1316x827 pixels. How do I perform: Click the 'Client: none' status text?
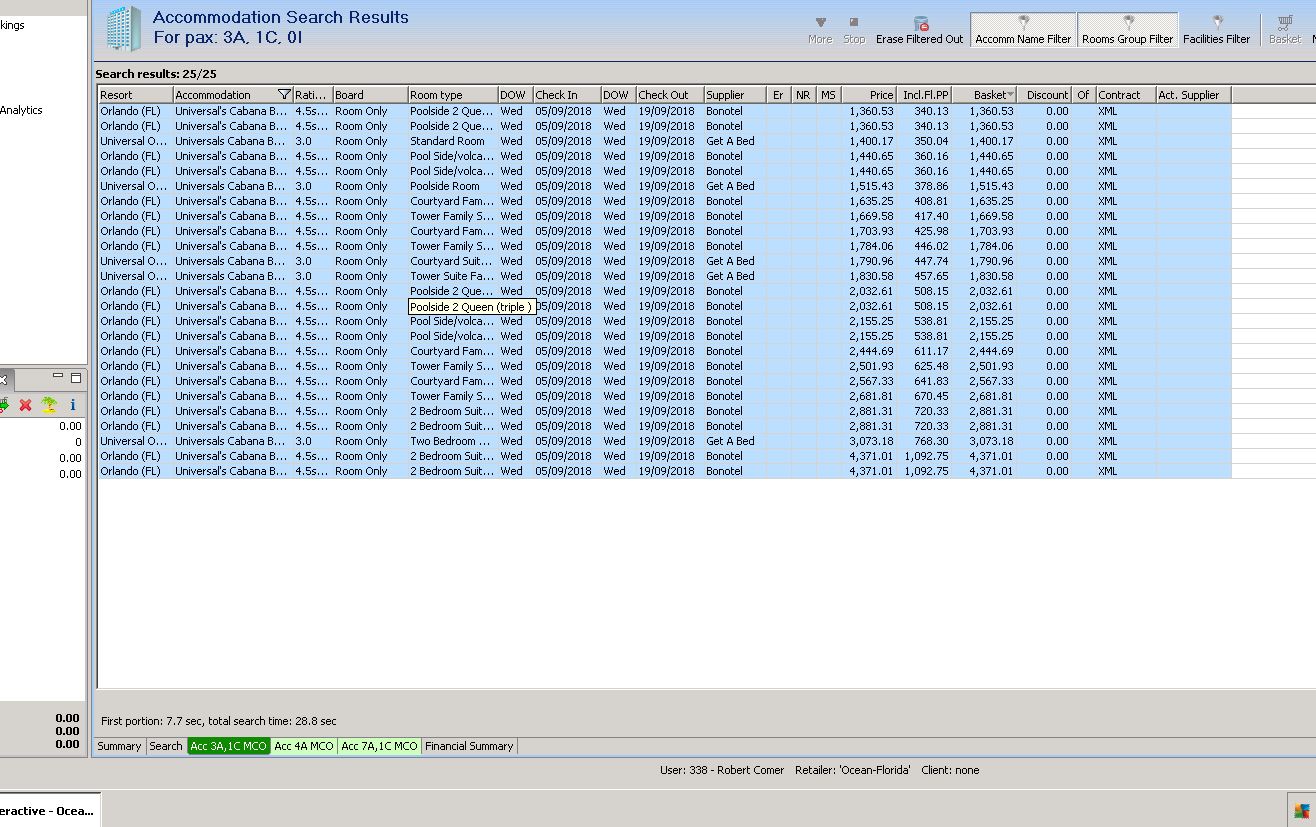point(950,770)
